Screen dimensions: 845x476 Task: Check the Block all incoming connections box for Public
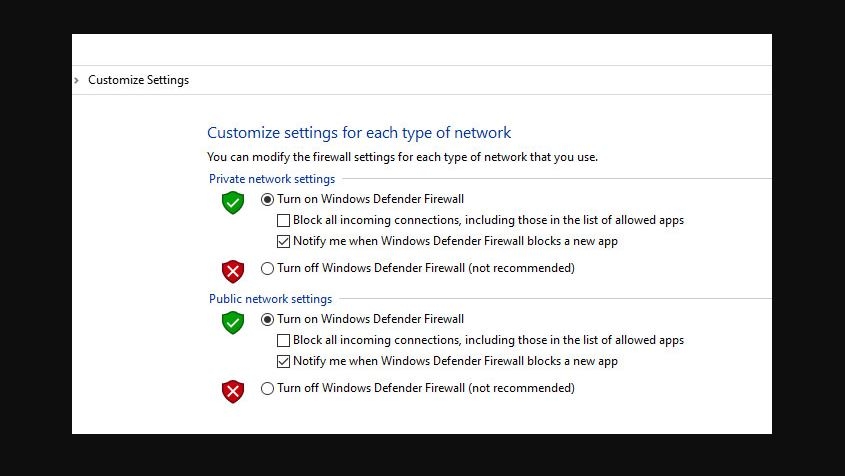[284, 340]
